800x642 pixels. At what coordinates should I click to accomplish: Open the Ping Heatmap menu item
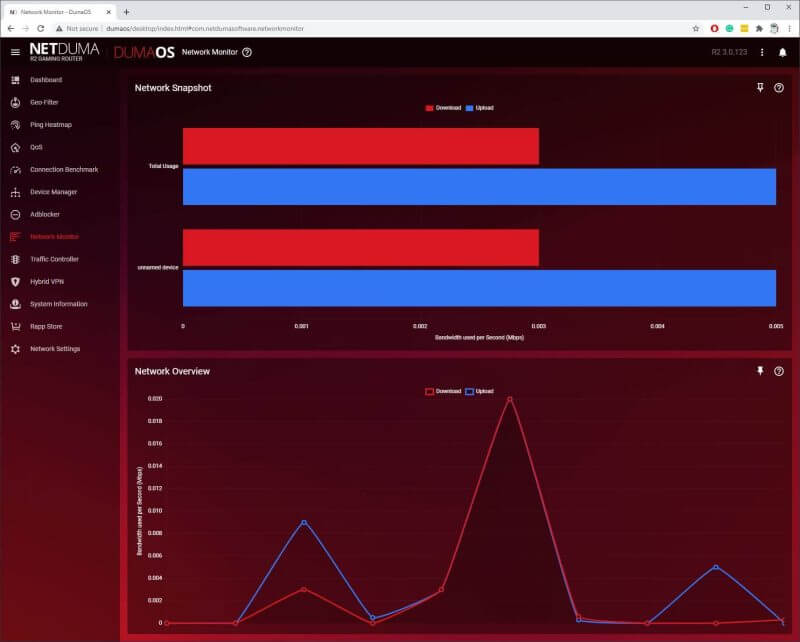(51, 125)
